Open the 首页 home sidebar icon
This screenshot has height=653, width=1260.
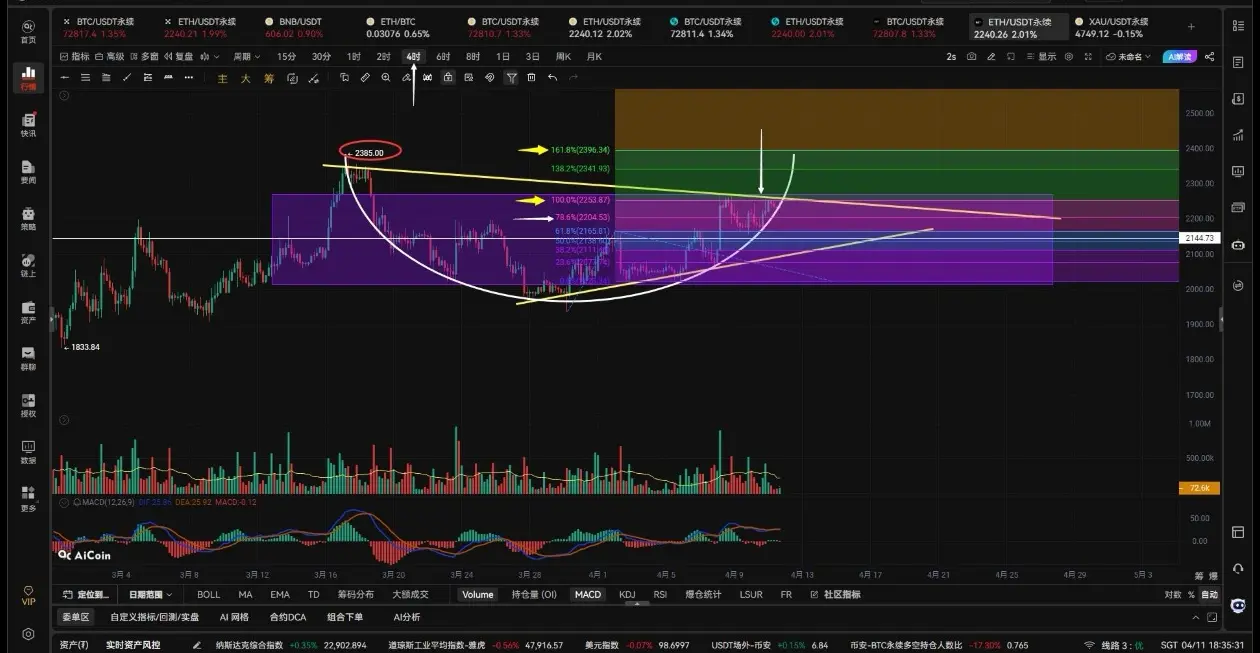pos(28,31)
